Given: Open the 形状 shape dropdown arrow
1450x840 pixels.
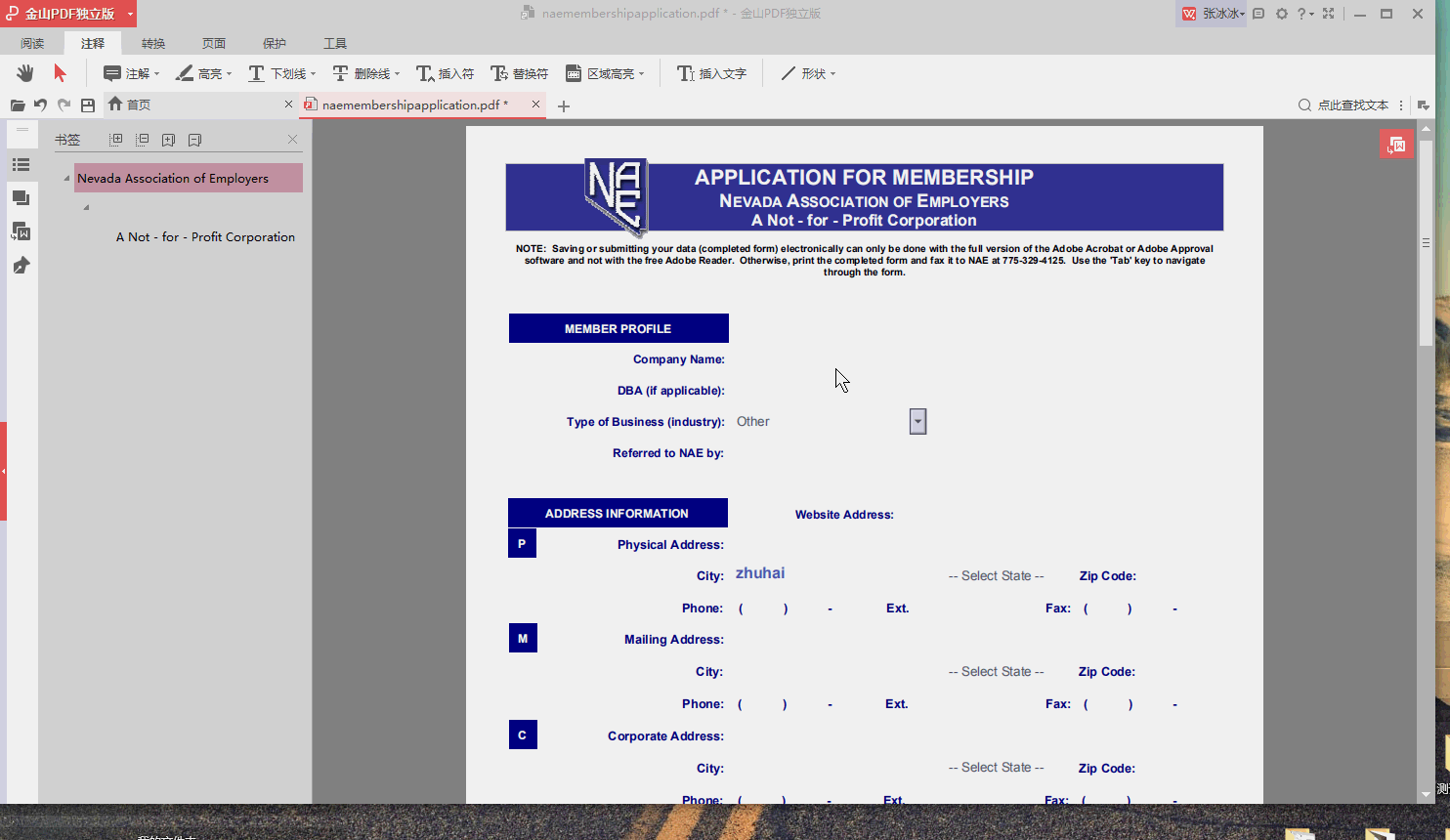Looking at the screenshot, I should pyautogui.click(x=832, y=74).
